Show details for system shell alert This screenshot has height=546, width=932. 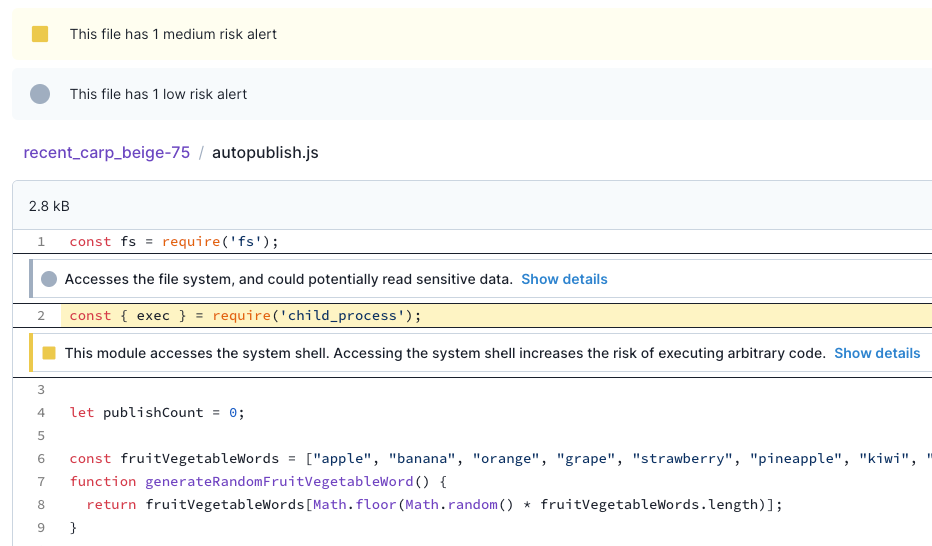[877, 353]
